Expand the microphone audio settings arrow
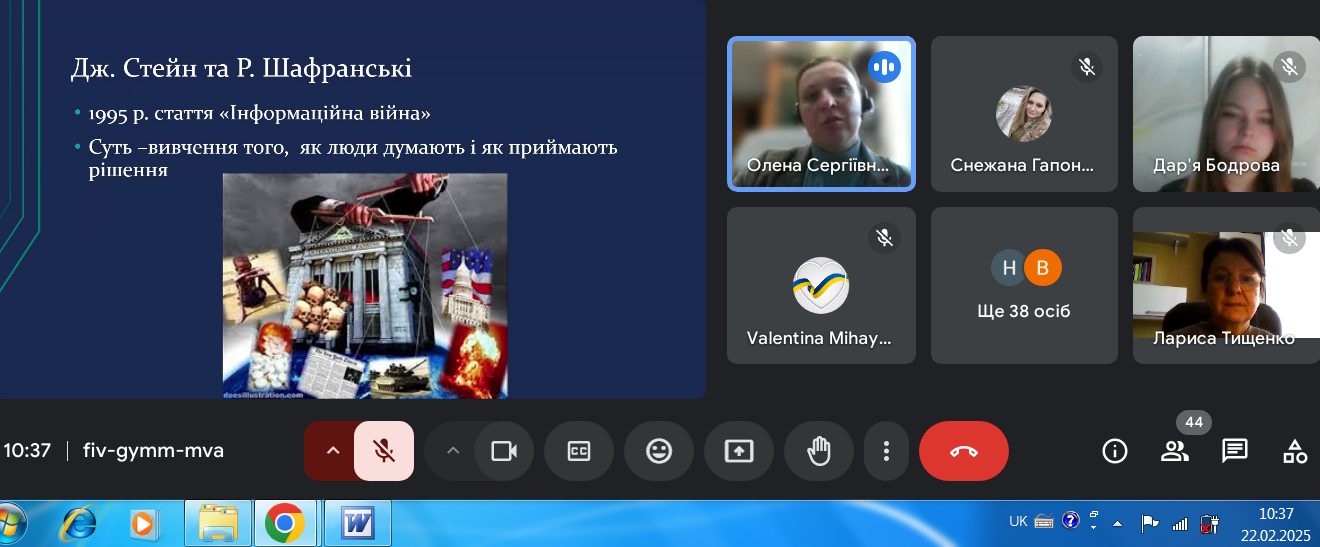 [x=333, y=451]
